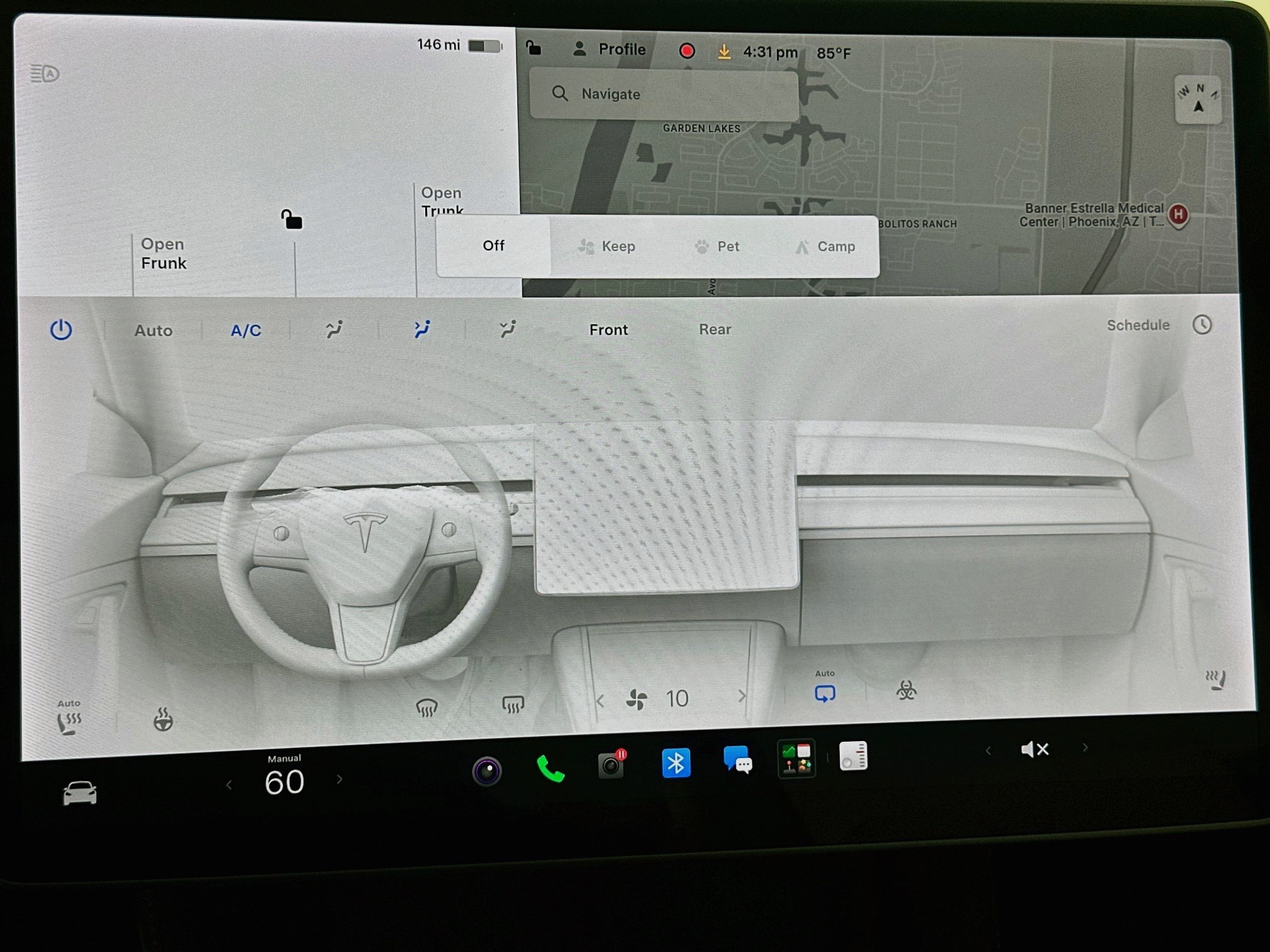This screenshot has height=952, width=1270.
Task: Toggle the A/C button
Action: tap(246, 331)
